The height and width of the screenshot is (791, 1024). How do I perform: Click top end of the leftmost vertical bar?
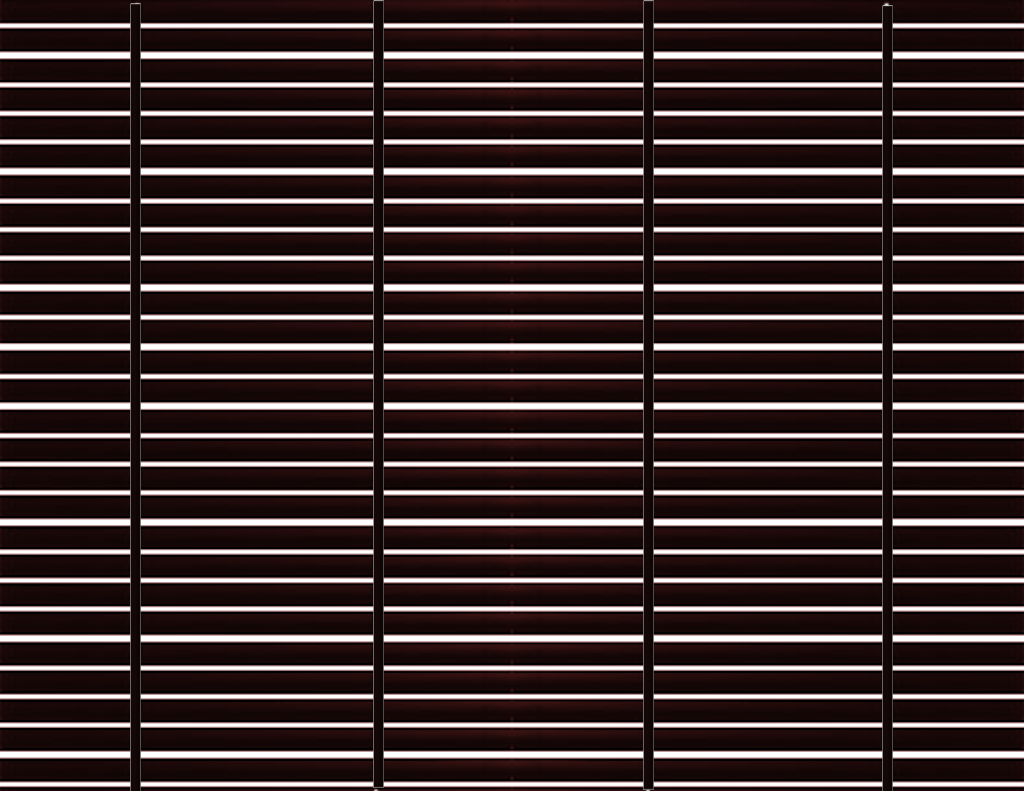135,6
